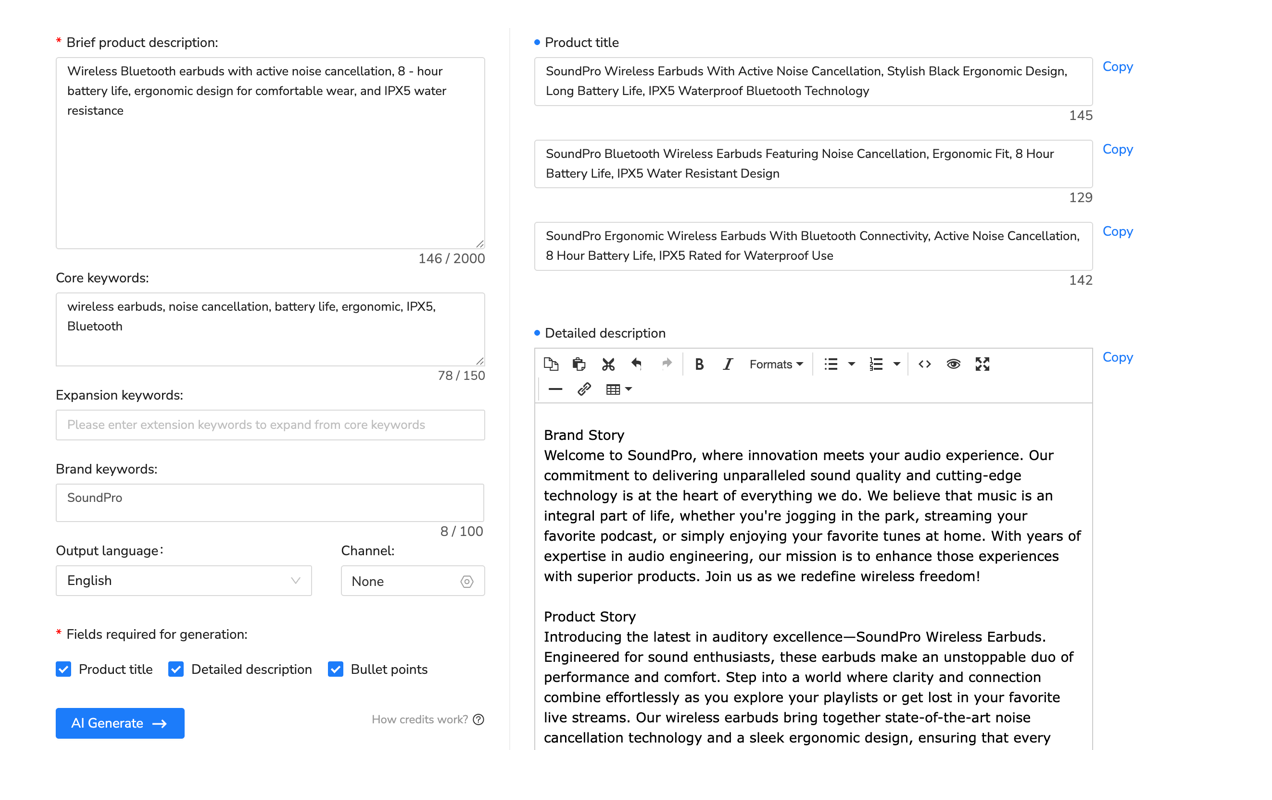The width and height of the screenshot is (1272, 800).
Task: Open the Formats dropdown
Action: pos(776,364)
